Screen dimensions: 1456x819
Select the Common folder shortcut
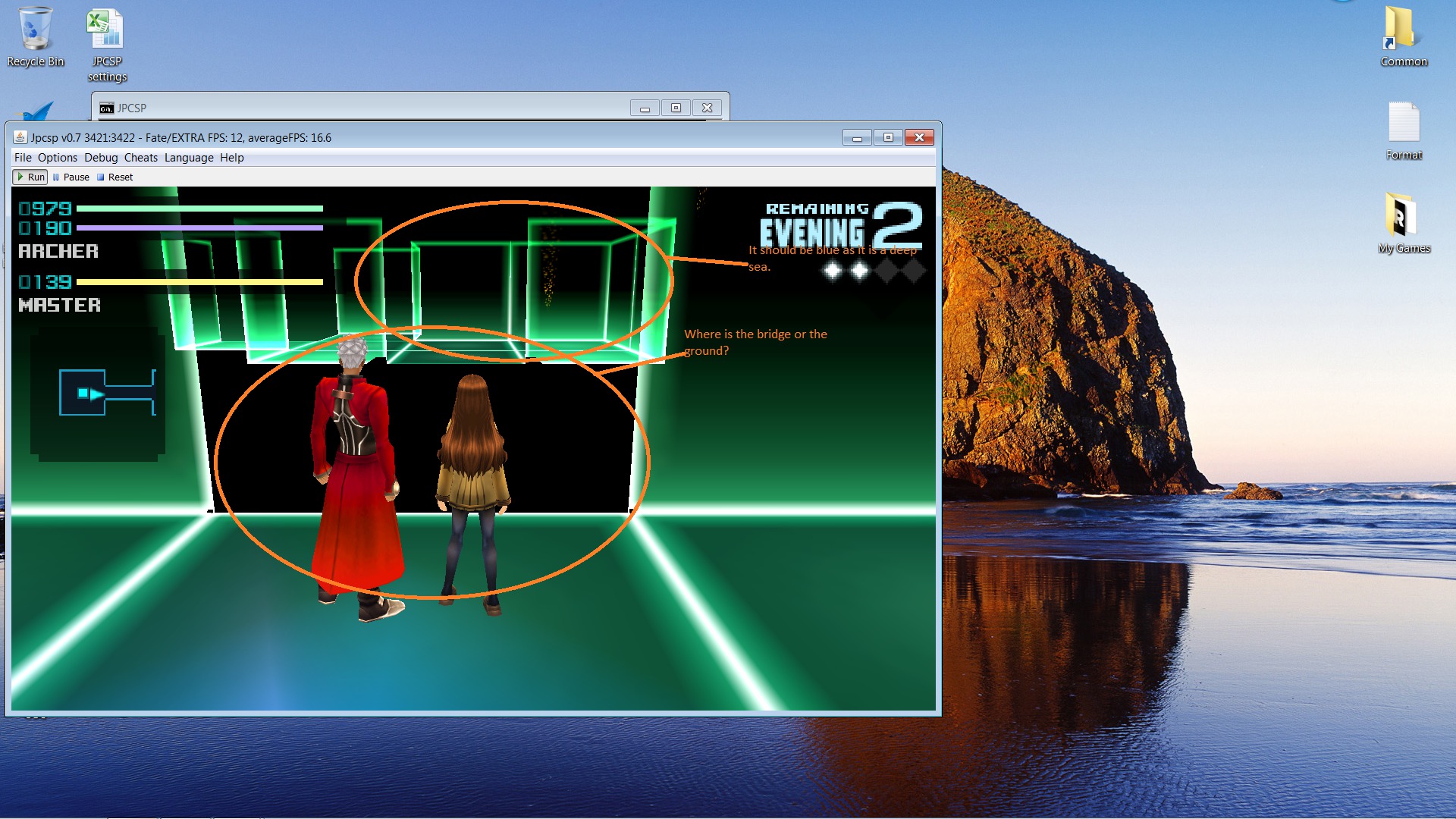pyautogui.click(x=1404, y=37)
